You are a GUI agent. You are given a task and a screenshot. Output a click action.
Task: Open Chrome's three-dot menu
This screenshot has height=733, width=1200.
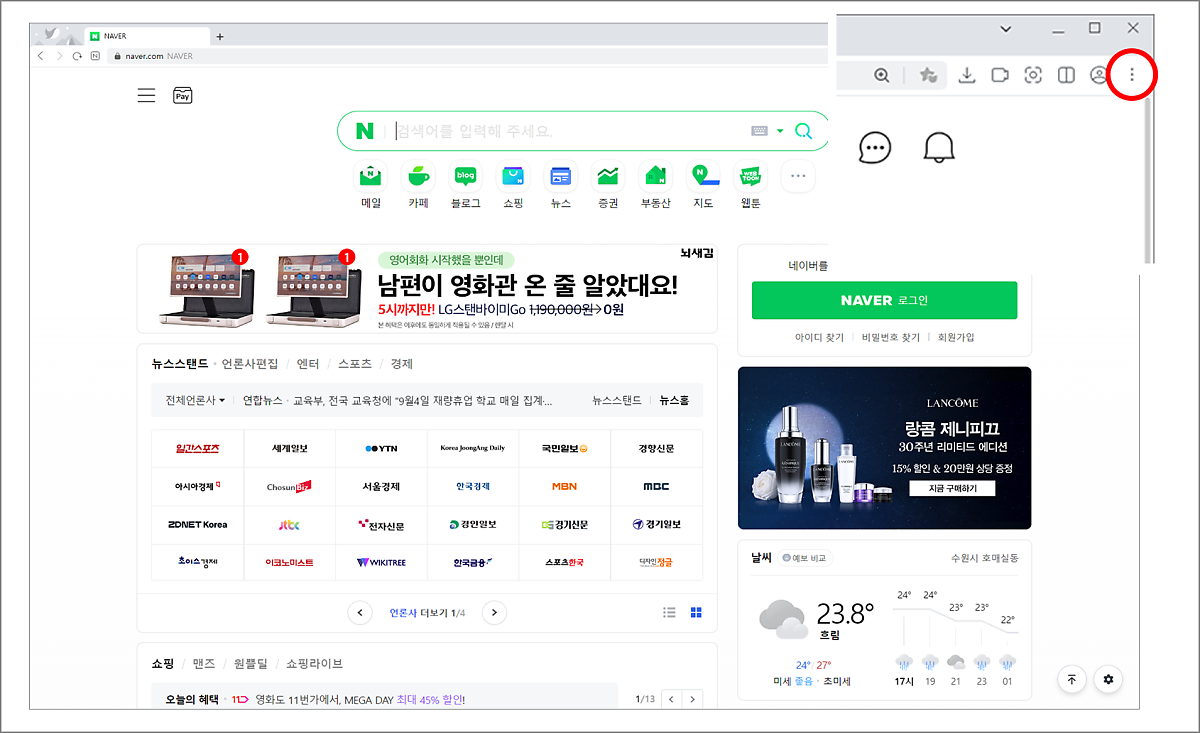pyautogui.click(x=1132, y=75)
